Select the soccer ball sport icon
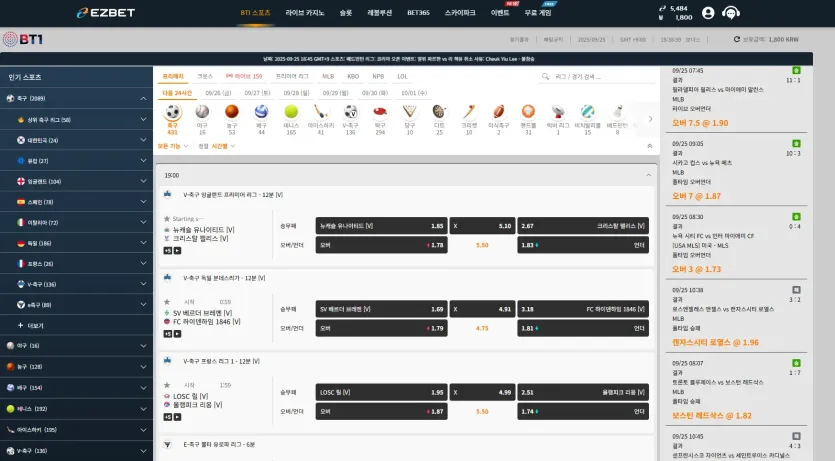 click(x=173, y=112)
